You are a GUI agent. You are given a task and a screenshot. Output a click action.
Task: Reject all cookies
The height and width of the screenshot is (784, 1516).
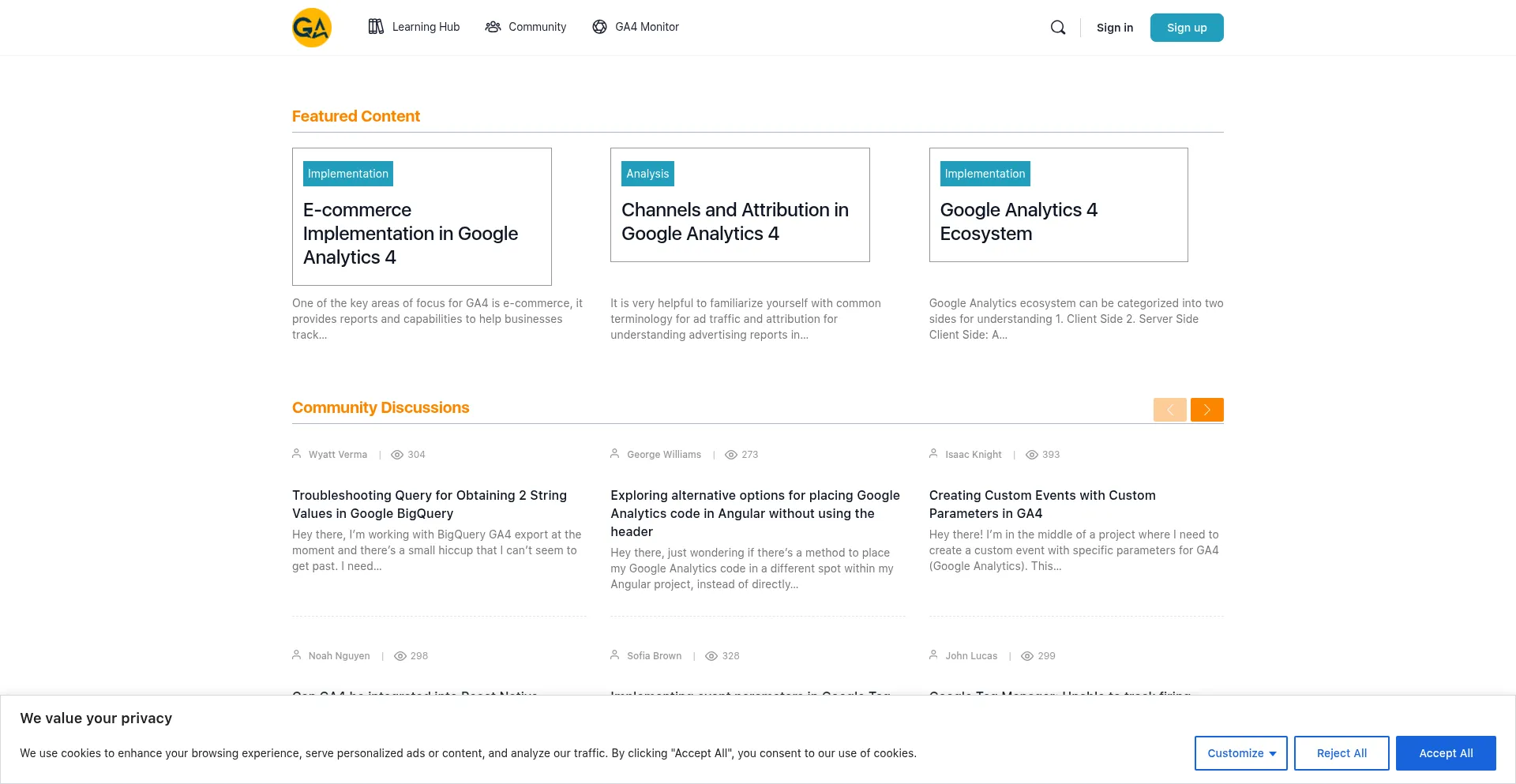1341,752
